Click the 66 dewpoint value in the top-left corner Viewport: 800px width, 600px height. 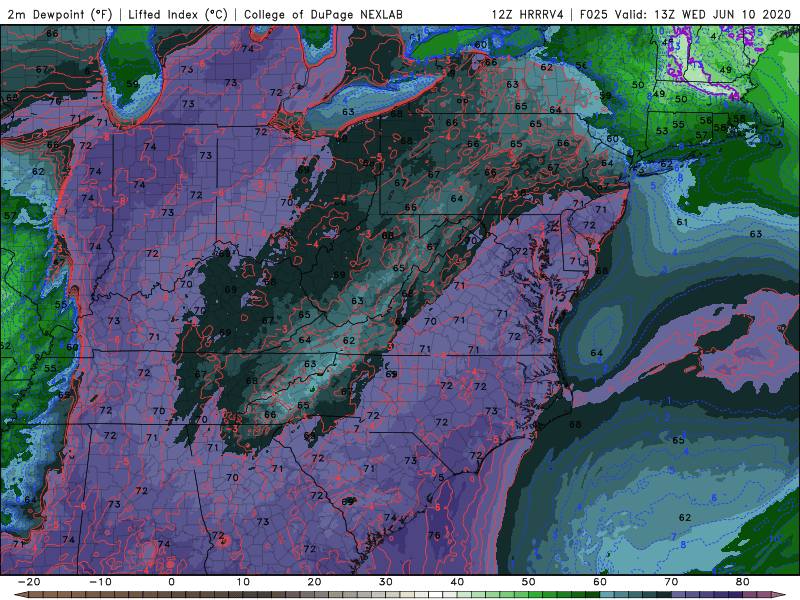(52, 34)
